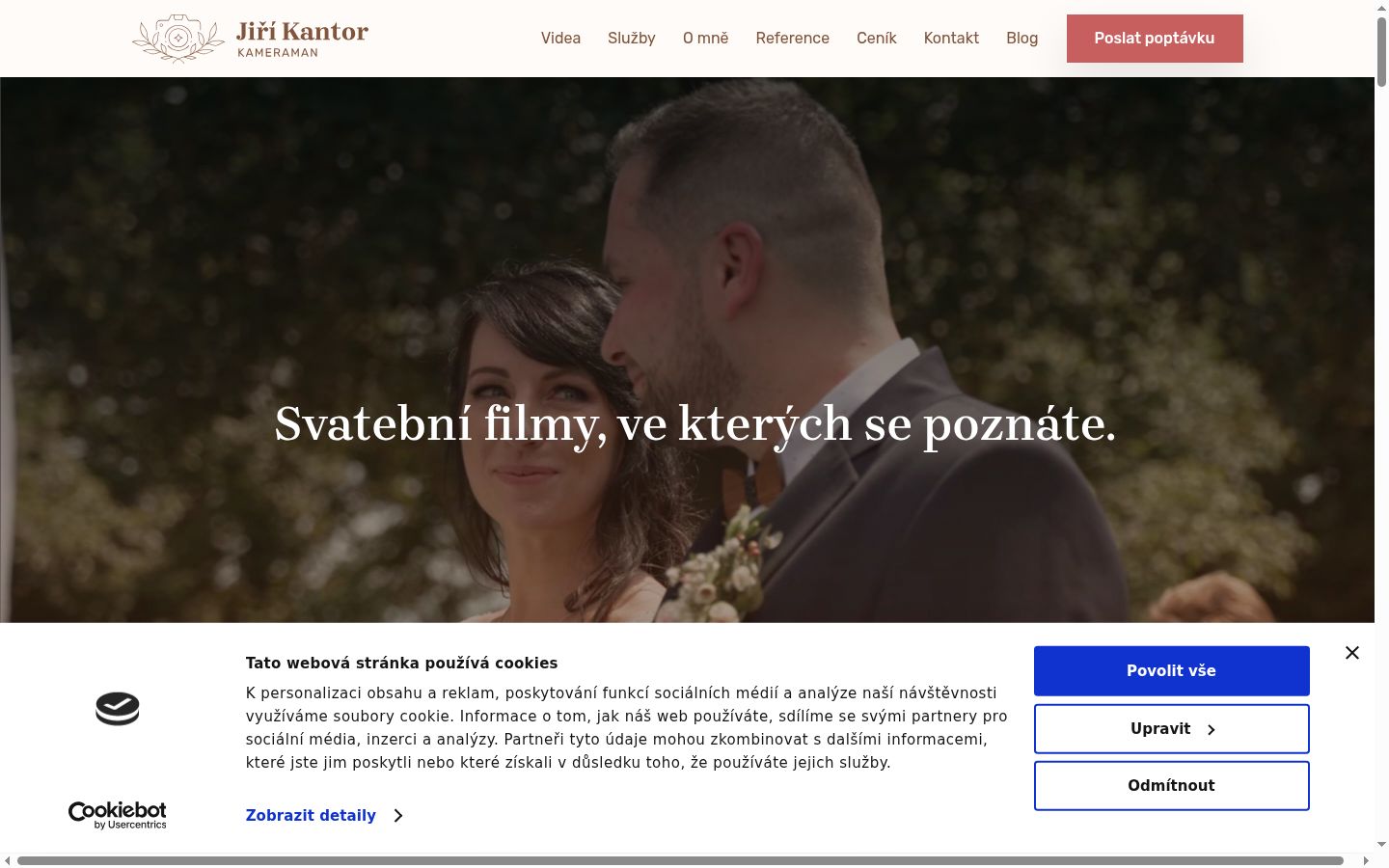Screen dimensions: 1389x868
Task: Go to Kontakt
Action: coord(951,39)
